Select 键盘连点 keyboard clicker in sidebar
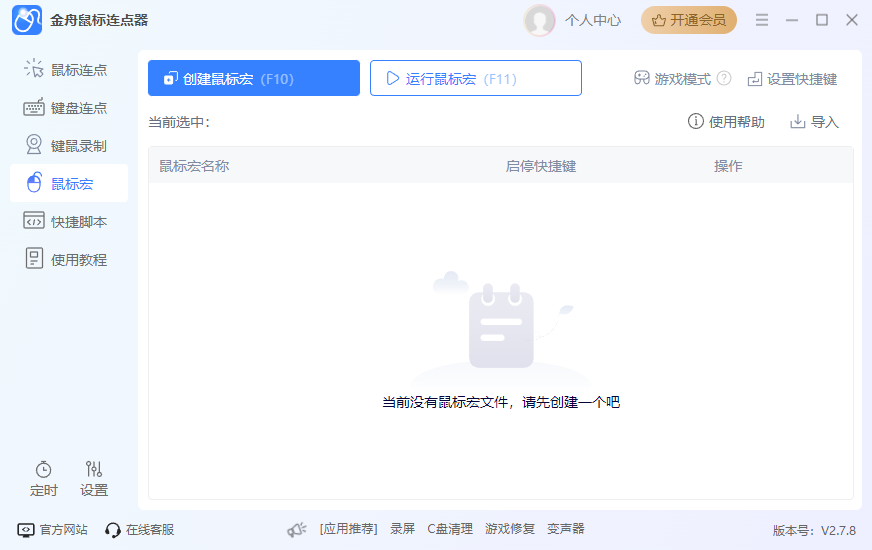Viewport: 872px width, 550px height. click(x=68, y=108)
